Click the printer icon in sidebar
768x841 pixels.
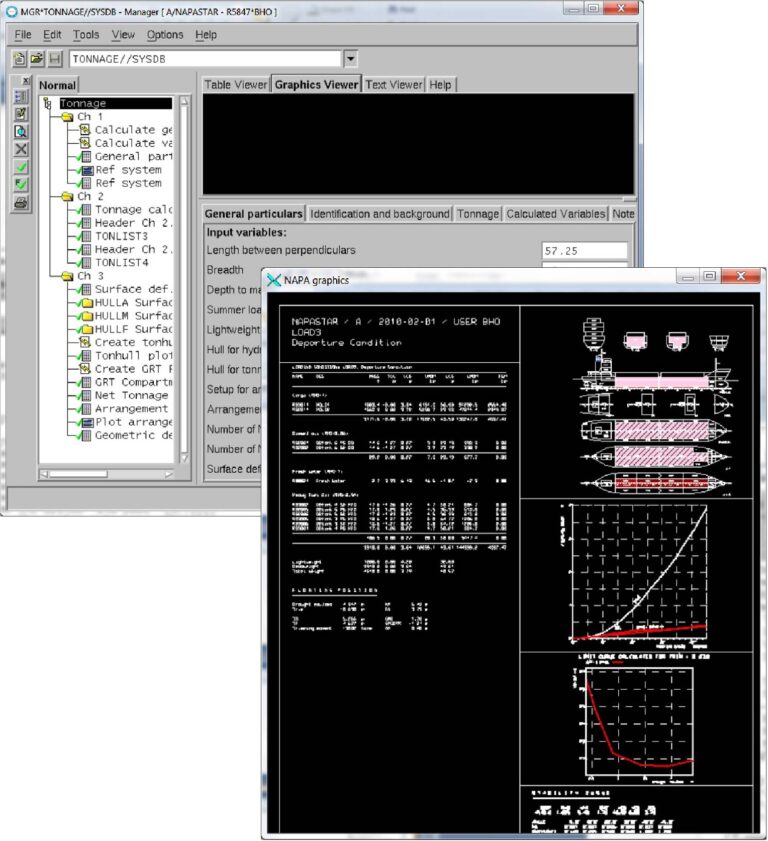point(21,203)
